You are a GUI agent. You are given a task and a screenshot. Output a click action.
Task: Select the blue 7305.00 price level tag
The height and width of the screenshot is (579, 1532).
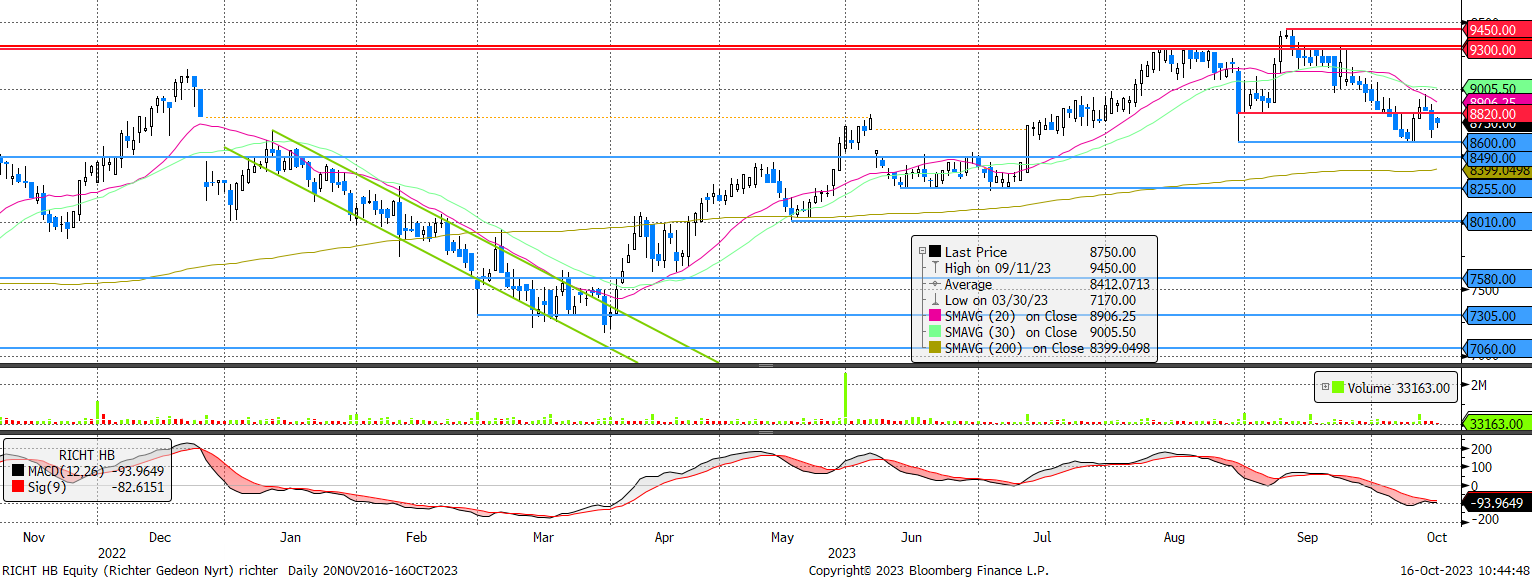1496,316
